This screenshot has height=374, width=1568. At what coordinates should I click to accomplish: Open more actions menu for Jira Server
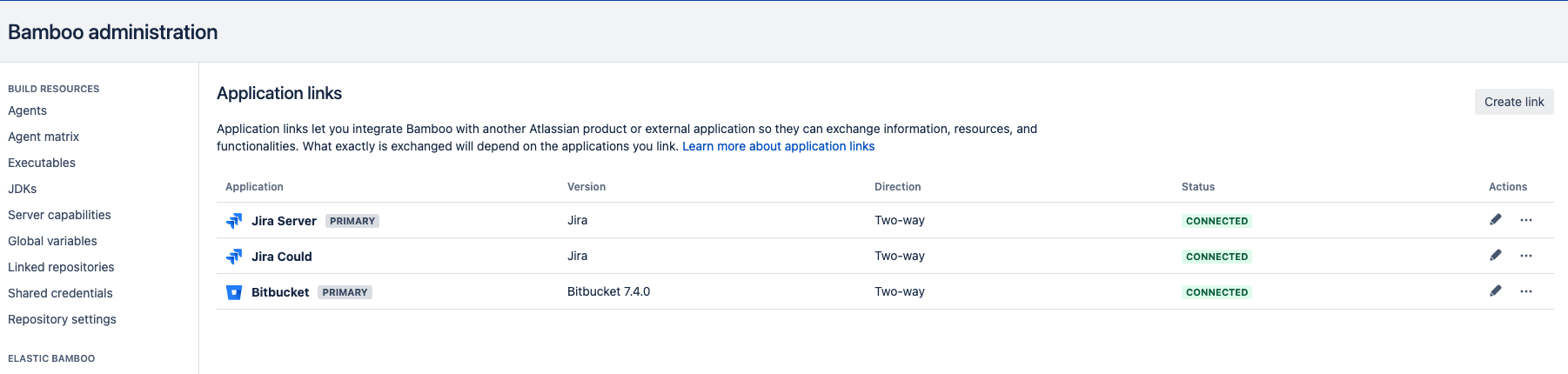[x=1526, y=220]
